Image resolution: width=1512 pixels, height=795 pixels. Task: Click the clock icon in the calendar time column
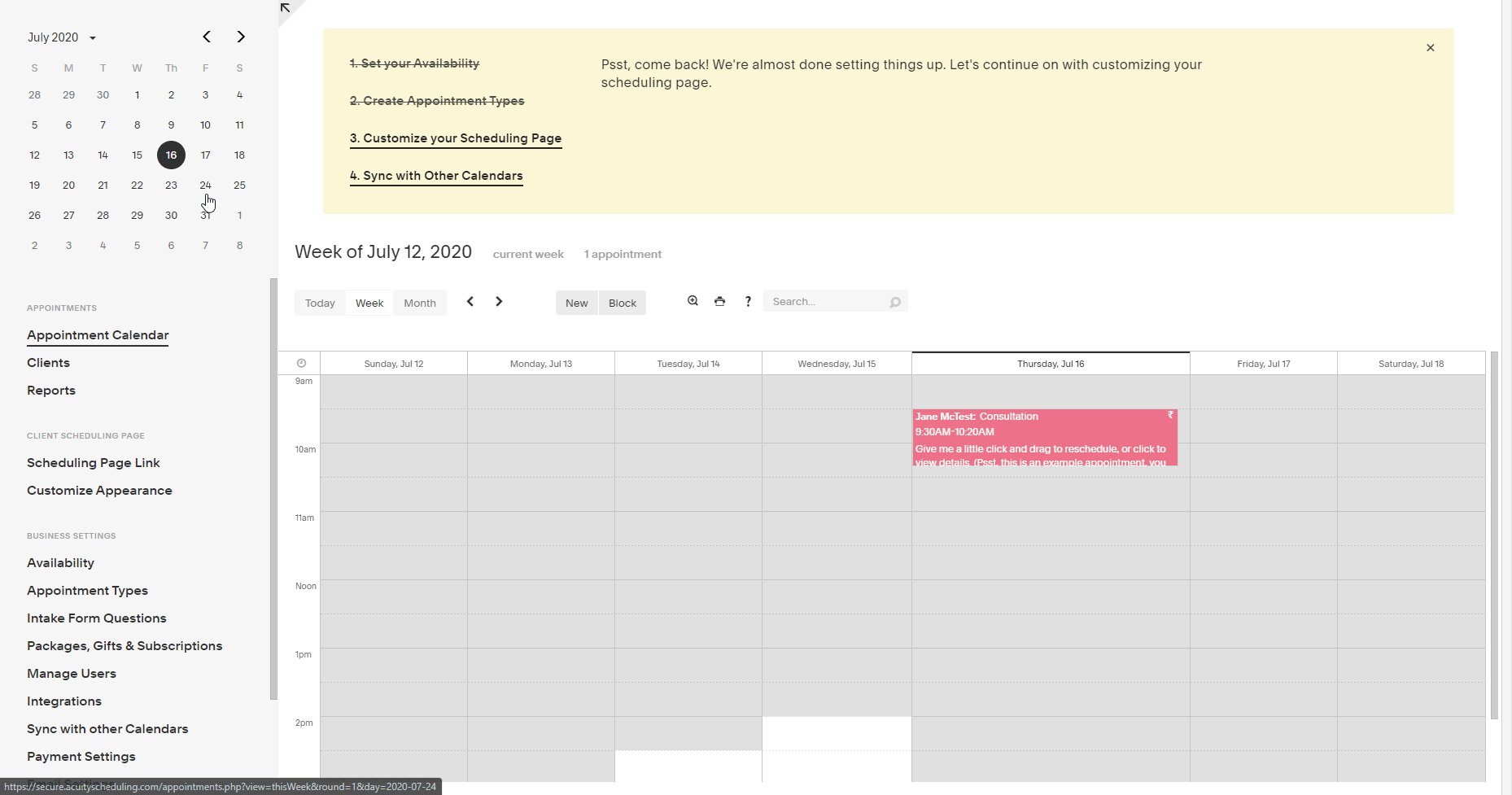pyautogui.click(x=301, y=363)
